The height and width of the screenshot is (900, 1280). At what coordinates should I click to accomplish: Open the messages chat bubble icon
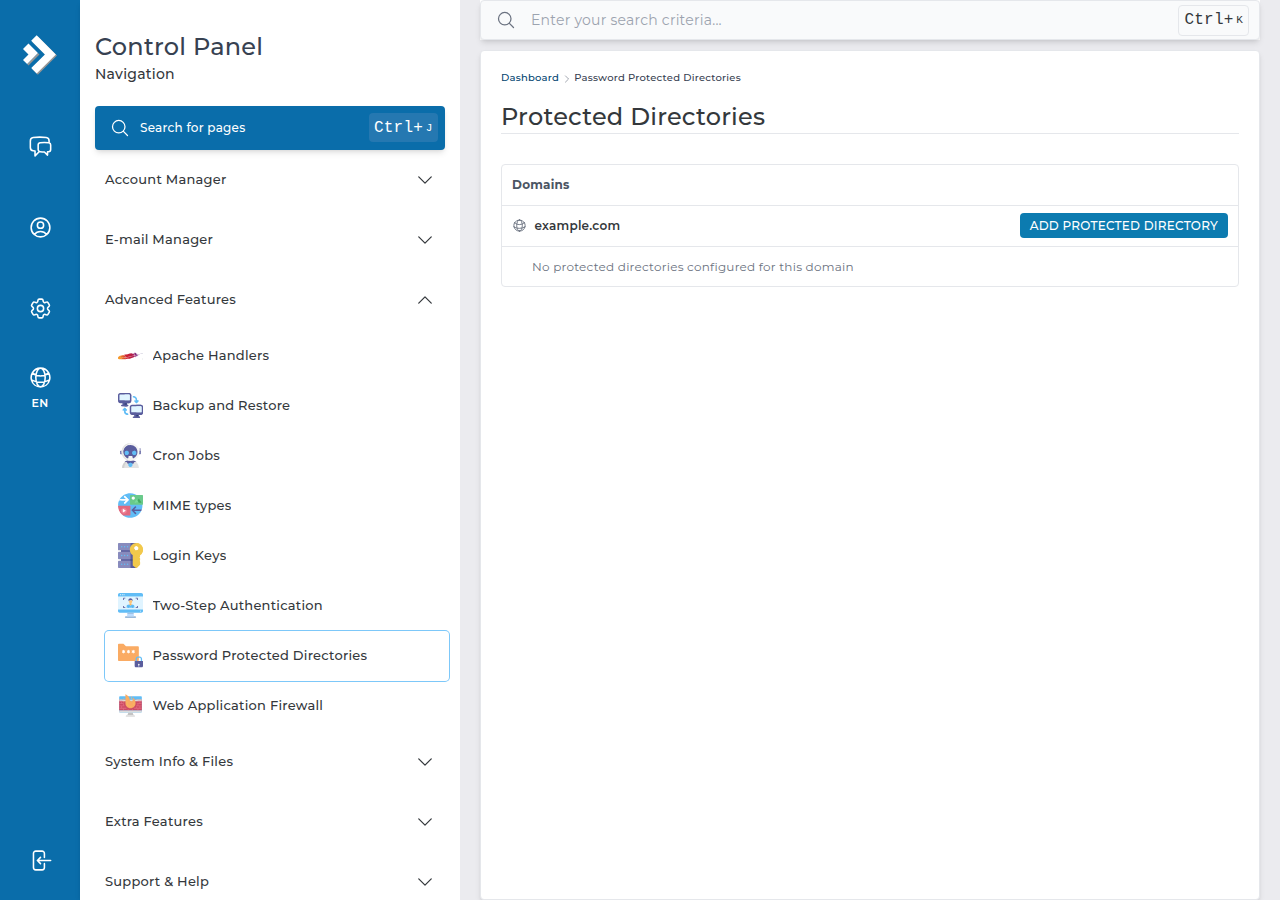(40, 147)
